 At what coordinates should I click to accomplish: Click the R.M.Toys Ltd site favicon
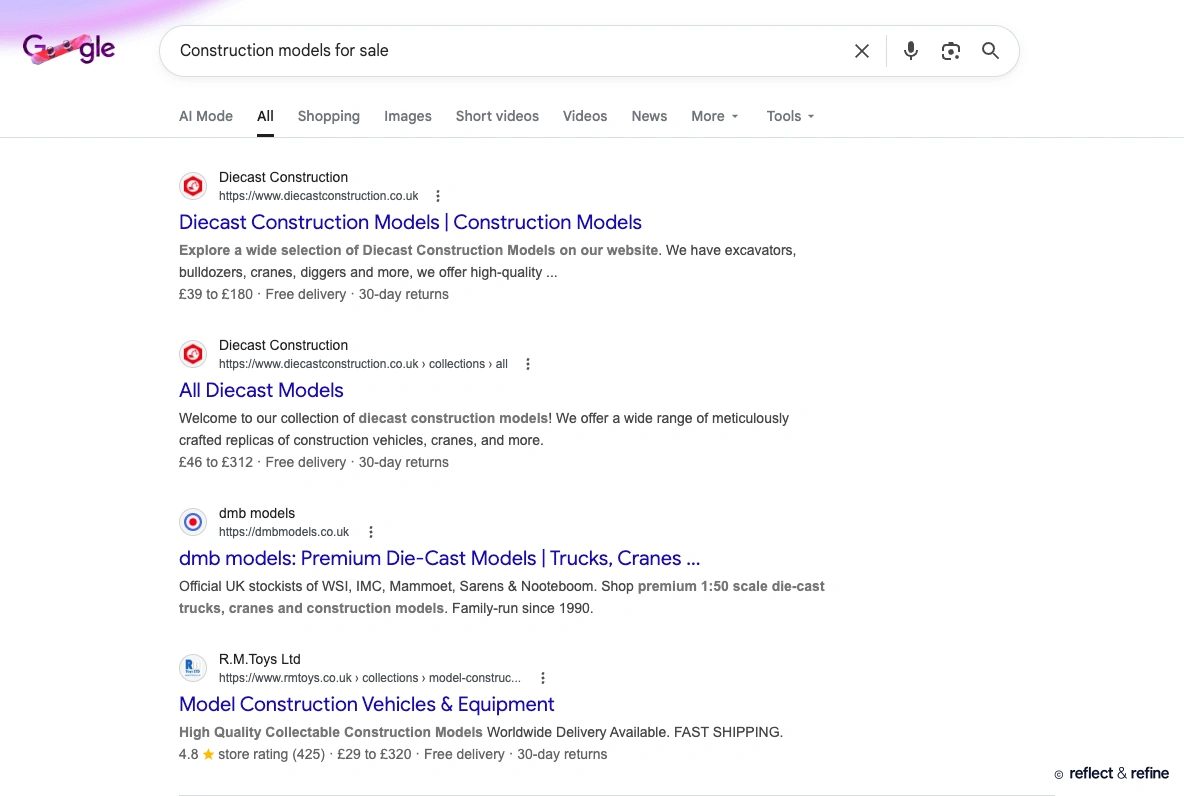point(193,667)
